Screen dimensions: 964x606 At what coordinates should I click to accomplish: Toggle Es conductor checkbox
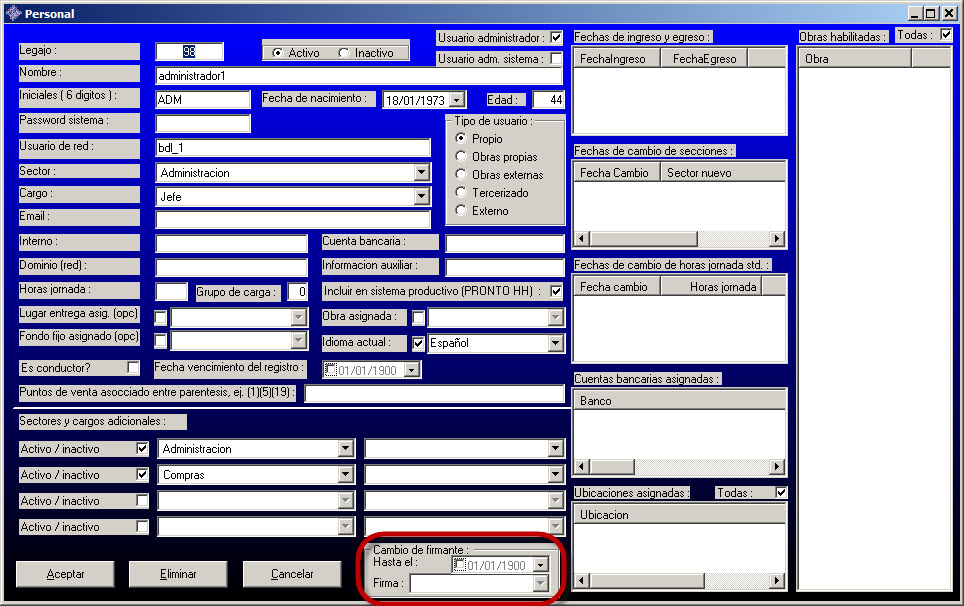pyautogui.click(x=133, y=367)
